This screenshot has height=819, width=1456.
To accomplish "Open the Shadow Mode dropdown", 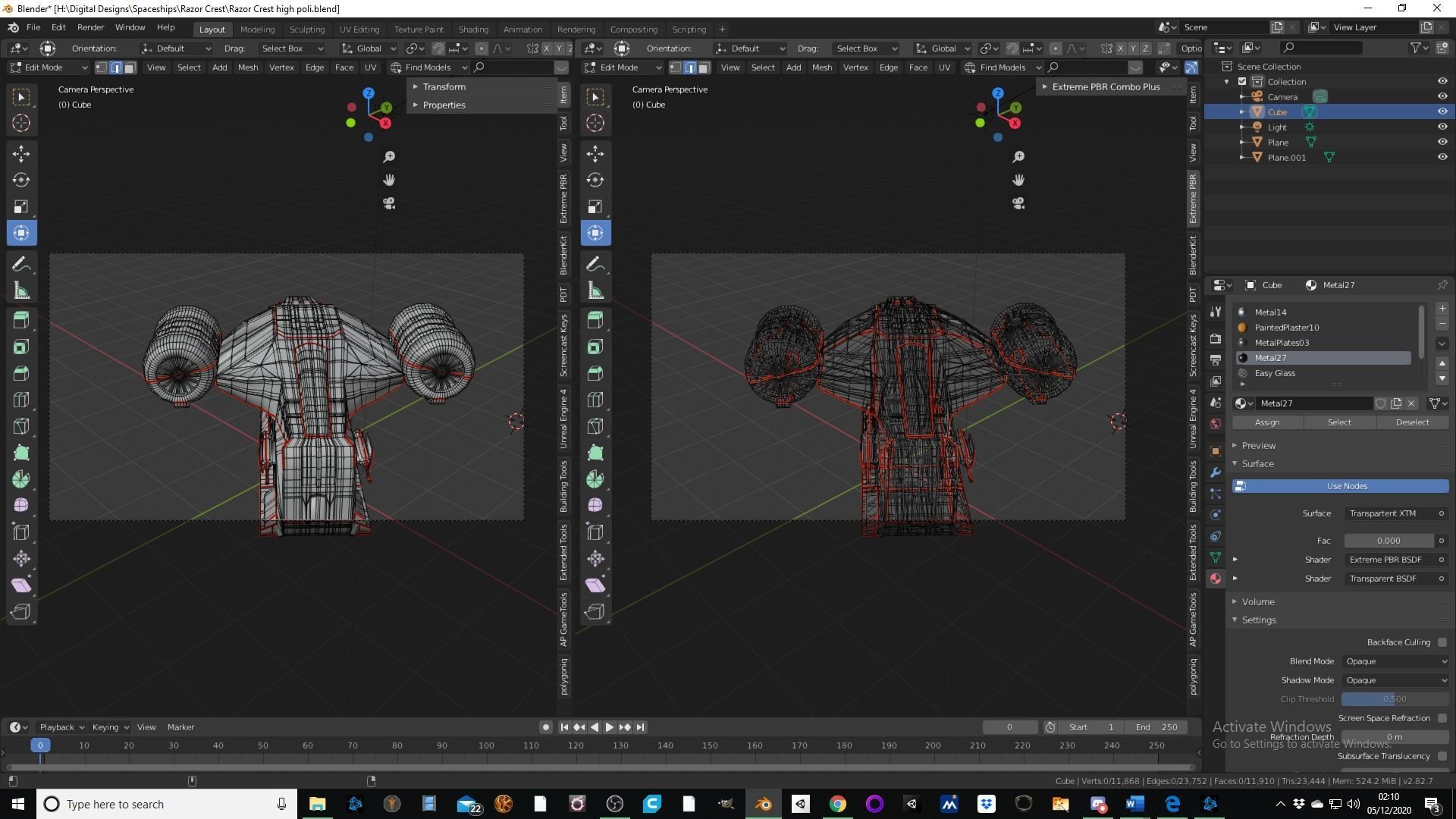I will point(1395,680).
